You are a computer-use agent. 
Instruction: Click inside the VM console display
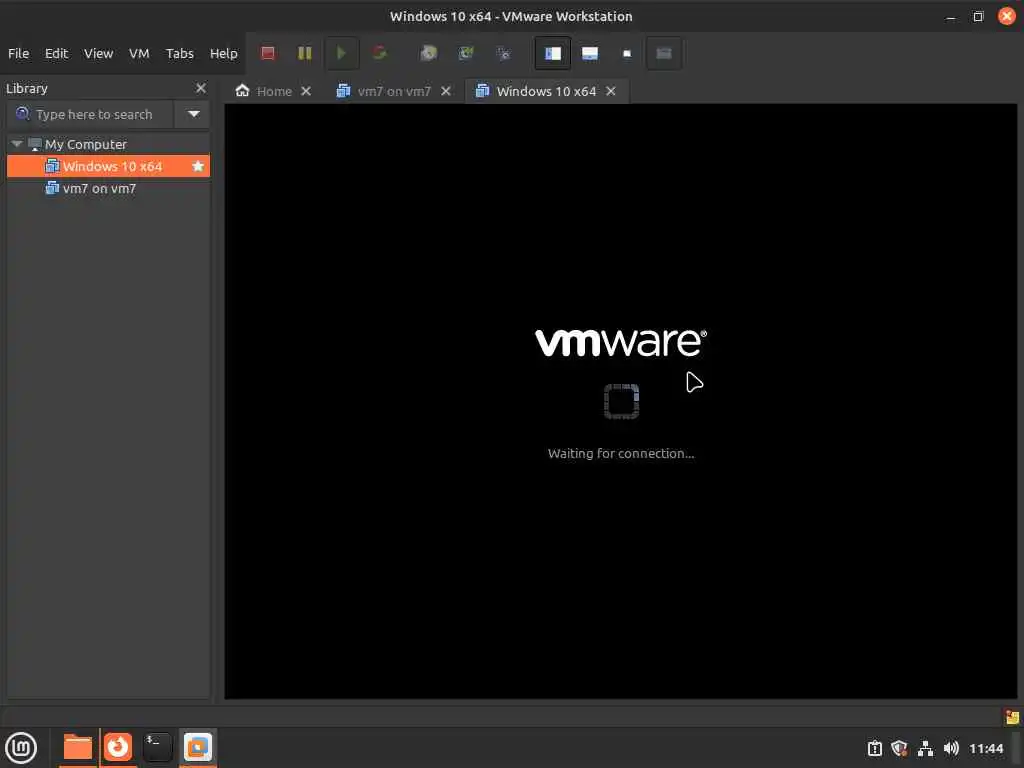click(620, 401)
